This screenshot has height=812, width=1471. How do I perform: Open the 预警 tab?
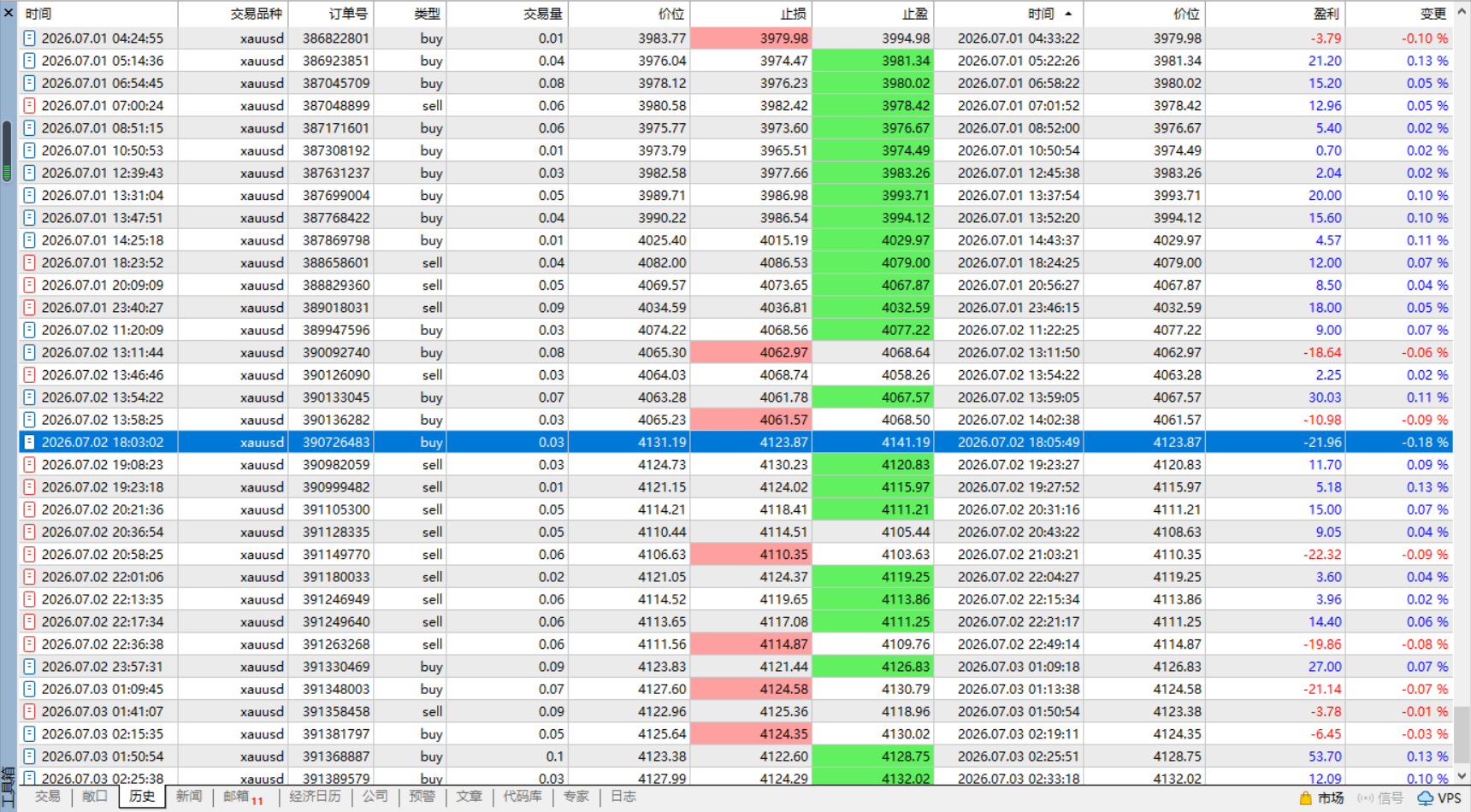pyautogui.click(x=422, y=797)
